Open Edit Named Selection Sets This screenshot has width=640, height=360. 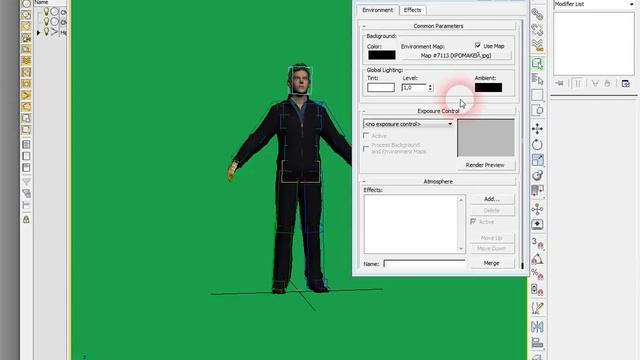[537, 308]
